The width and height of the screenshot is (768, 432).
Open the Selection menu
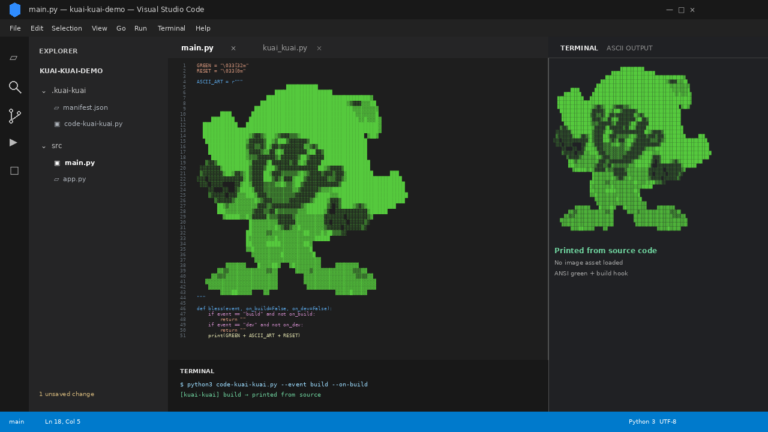[x=67, y=28]
